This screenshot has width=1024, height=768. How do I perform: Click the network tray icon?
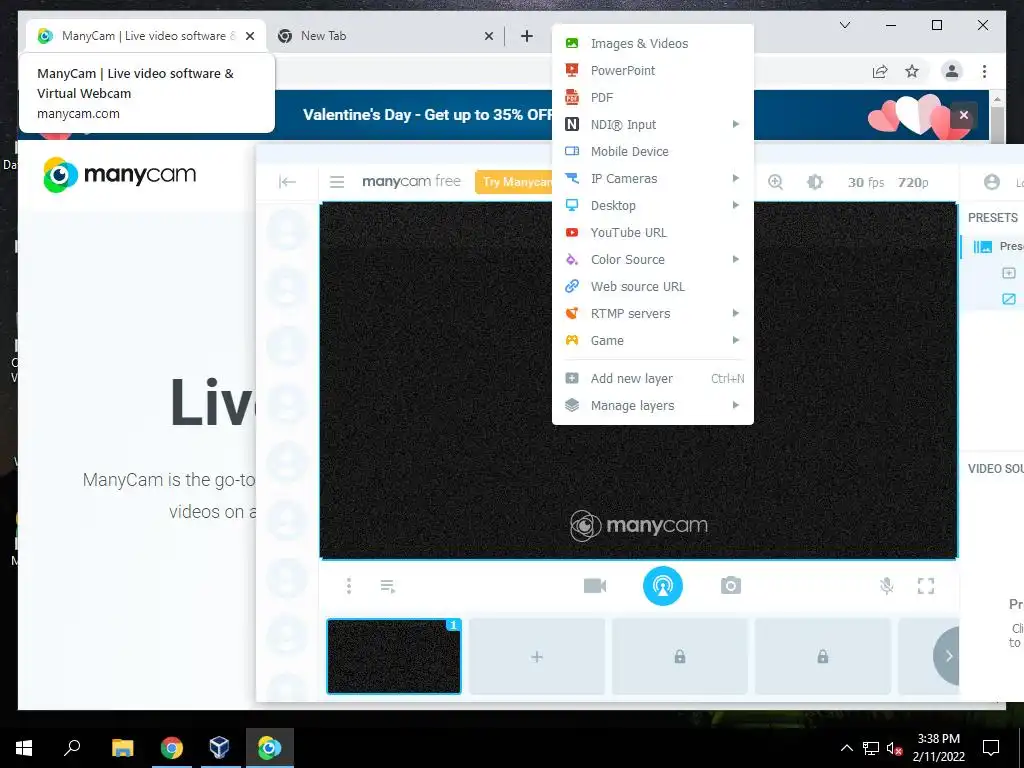point(871,748)
